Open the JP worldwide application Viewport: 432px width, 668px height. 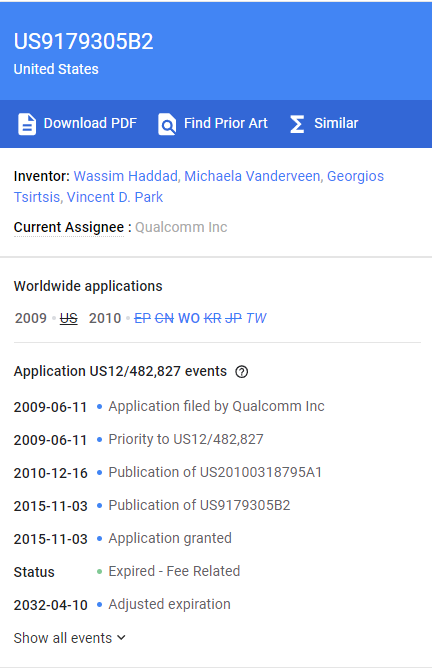(233, 318)
